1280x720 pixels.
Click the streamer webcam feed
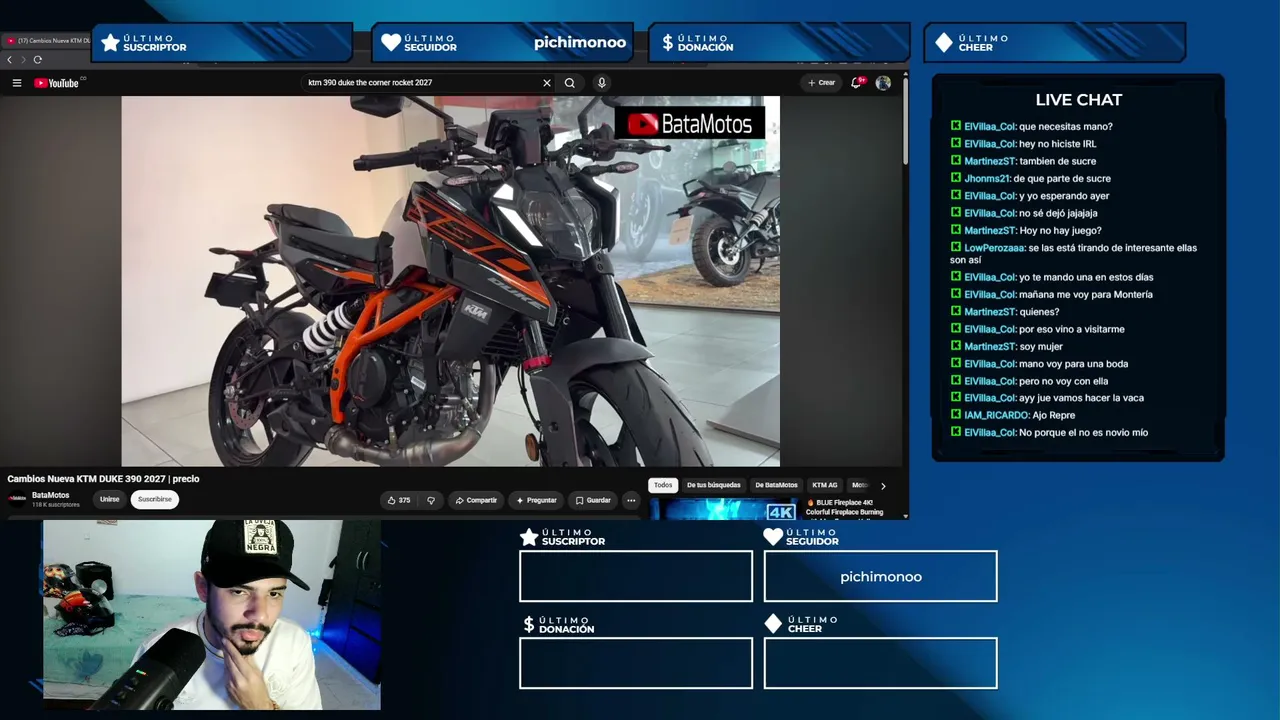click(212, 615)
